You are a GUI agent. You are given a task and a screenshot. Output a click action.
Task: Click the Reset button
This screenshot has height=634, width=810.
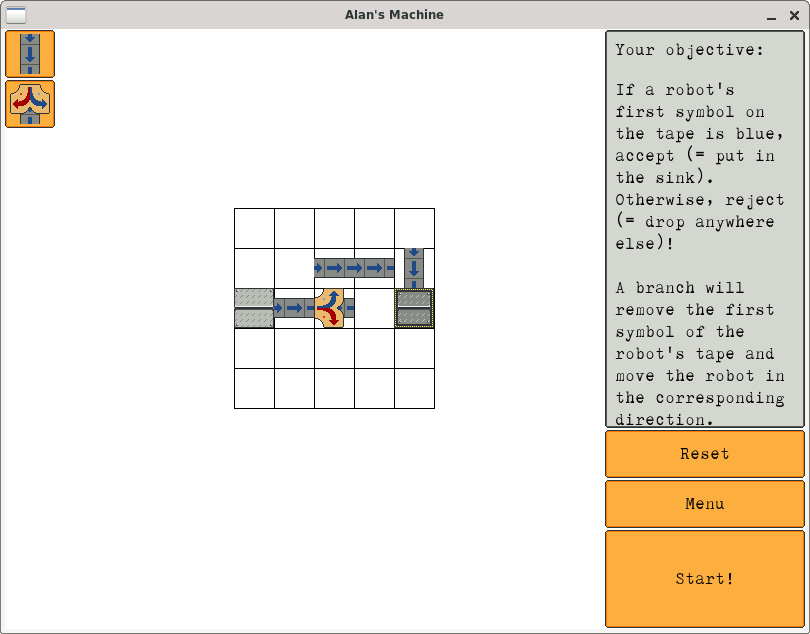(x=705, y=454)
